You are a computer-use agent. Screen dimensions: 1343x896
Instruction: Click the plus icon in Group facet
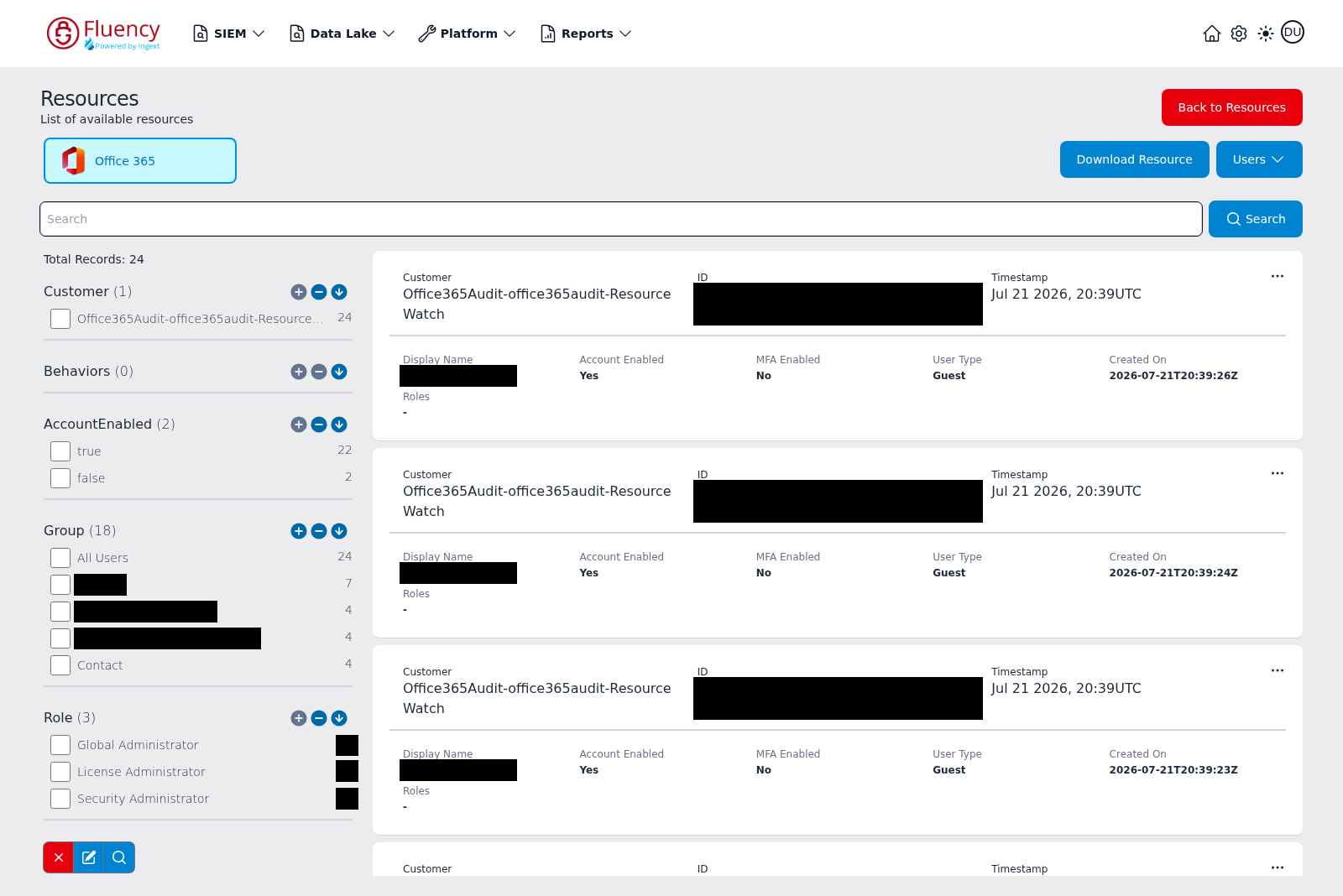[x=299, y=531]
